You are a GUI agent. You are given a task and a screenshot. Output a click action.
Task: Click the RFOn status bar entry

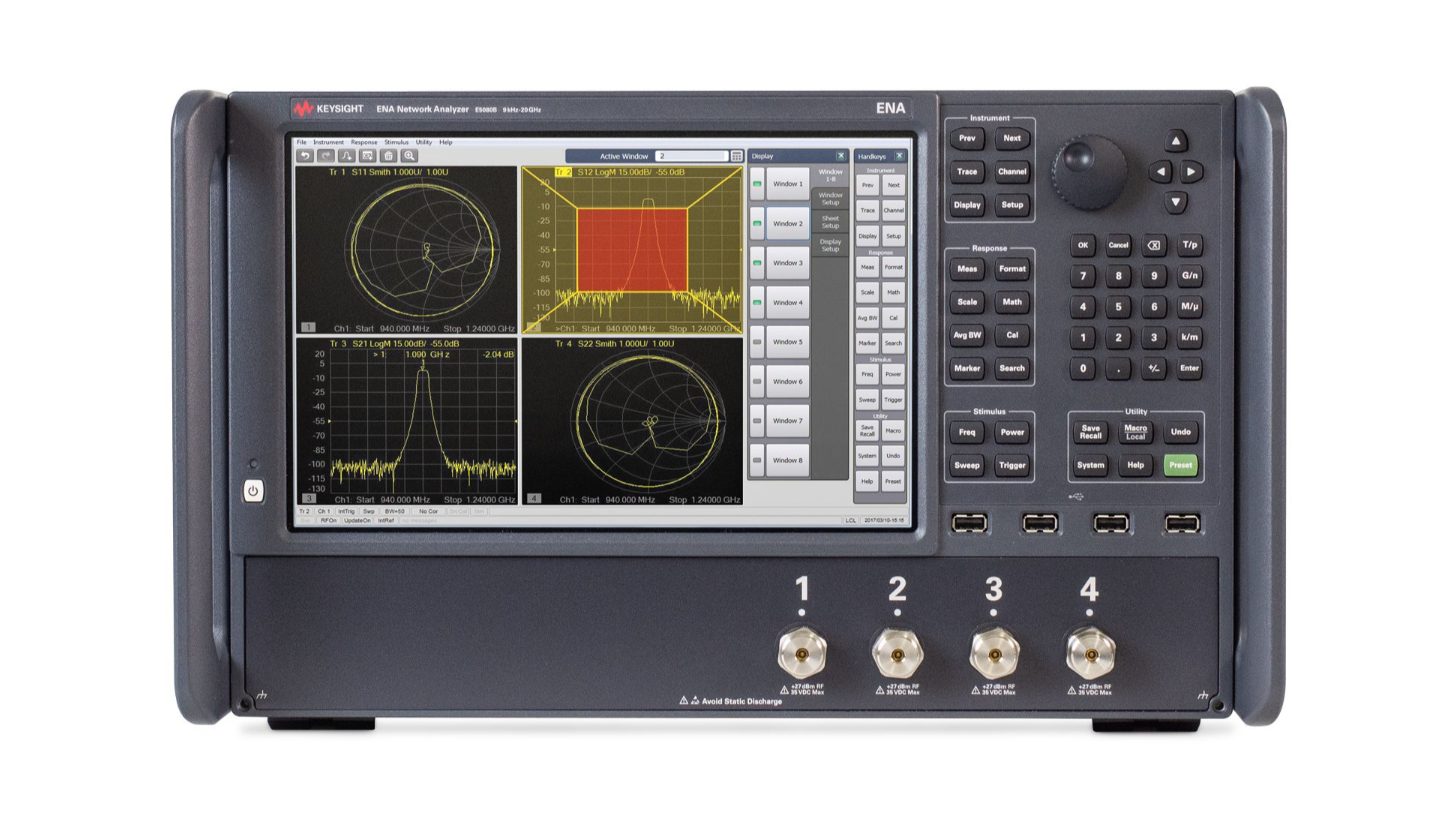pos(328,520)
